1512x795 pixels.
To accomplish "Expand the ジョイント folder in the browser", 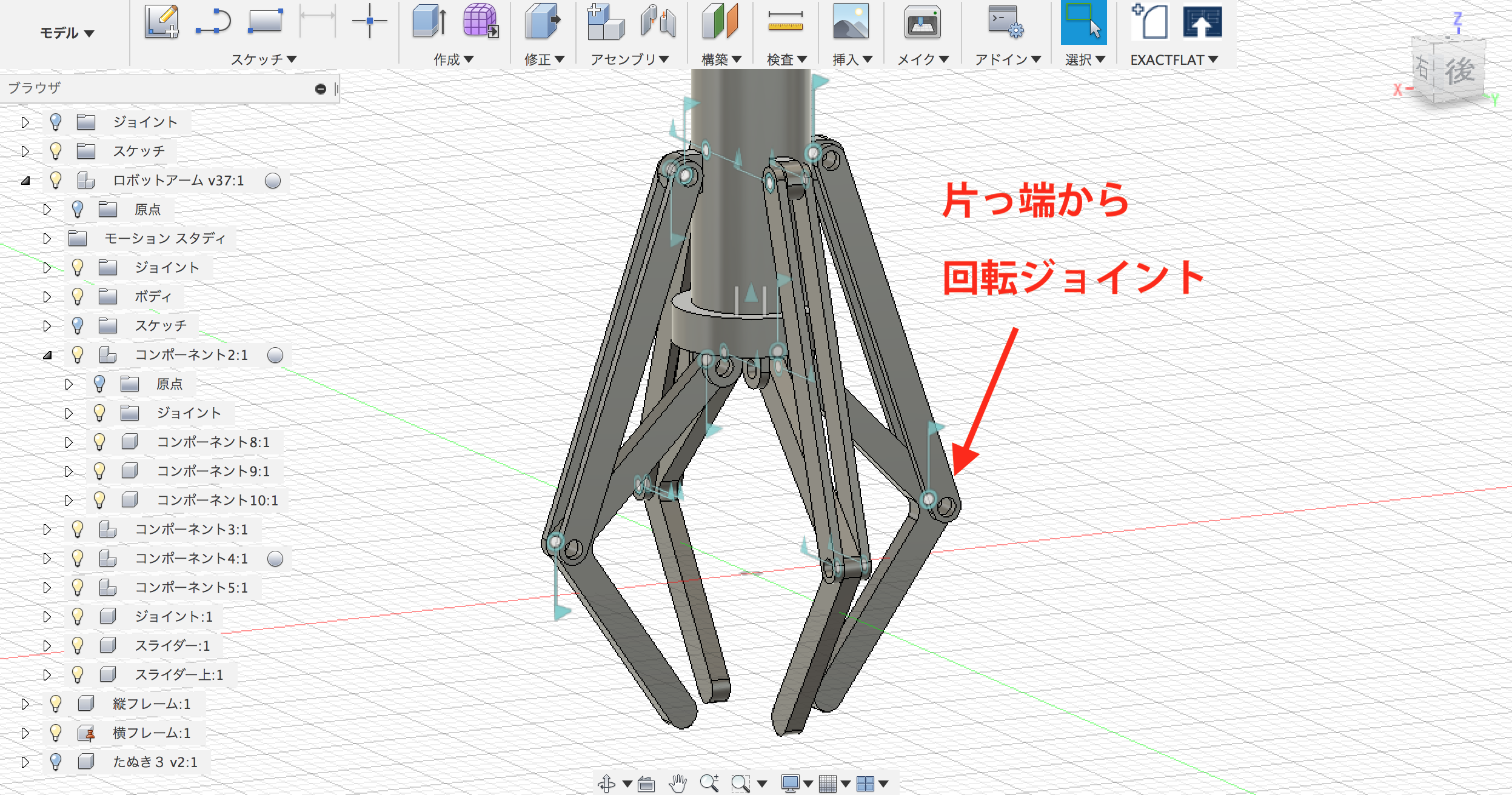I will click(x=25, y=122).
